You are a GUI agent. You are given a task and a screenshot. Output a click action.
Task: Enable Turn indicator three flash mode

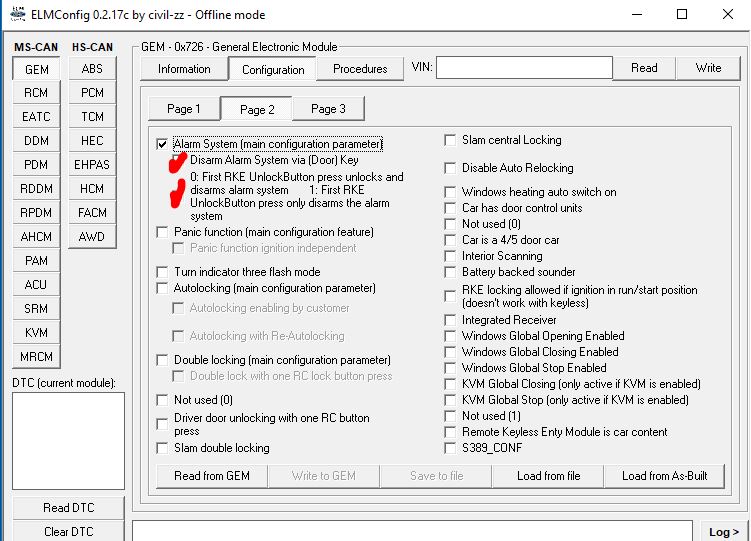(x=163, y=272)
